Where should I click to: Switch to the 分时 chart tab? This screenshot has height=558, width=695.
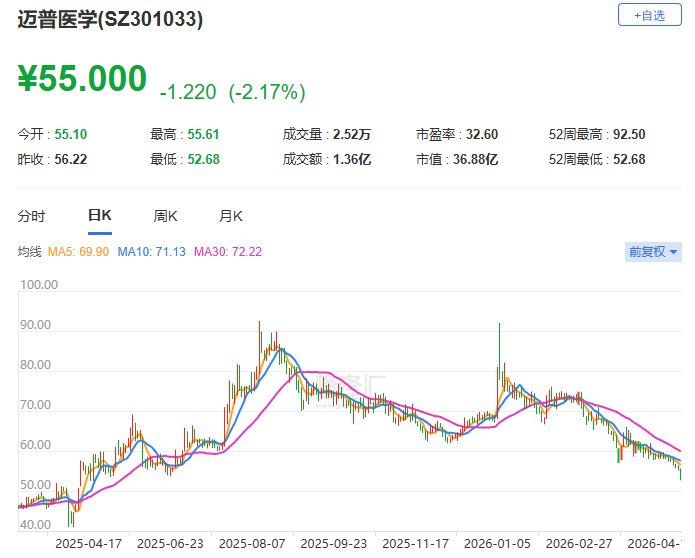[31, 216]
